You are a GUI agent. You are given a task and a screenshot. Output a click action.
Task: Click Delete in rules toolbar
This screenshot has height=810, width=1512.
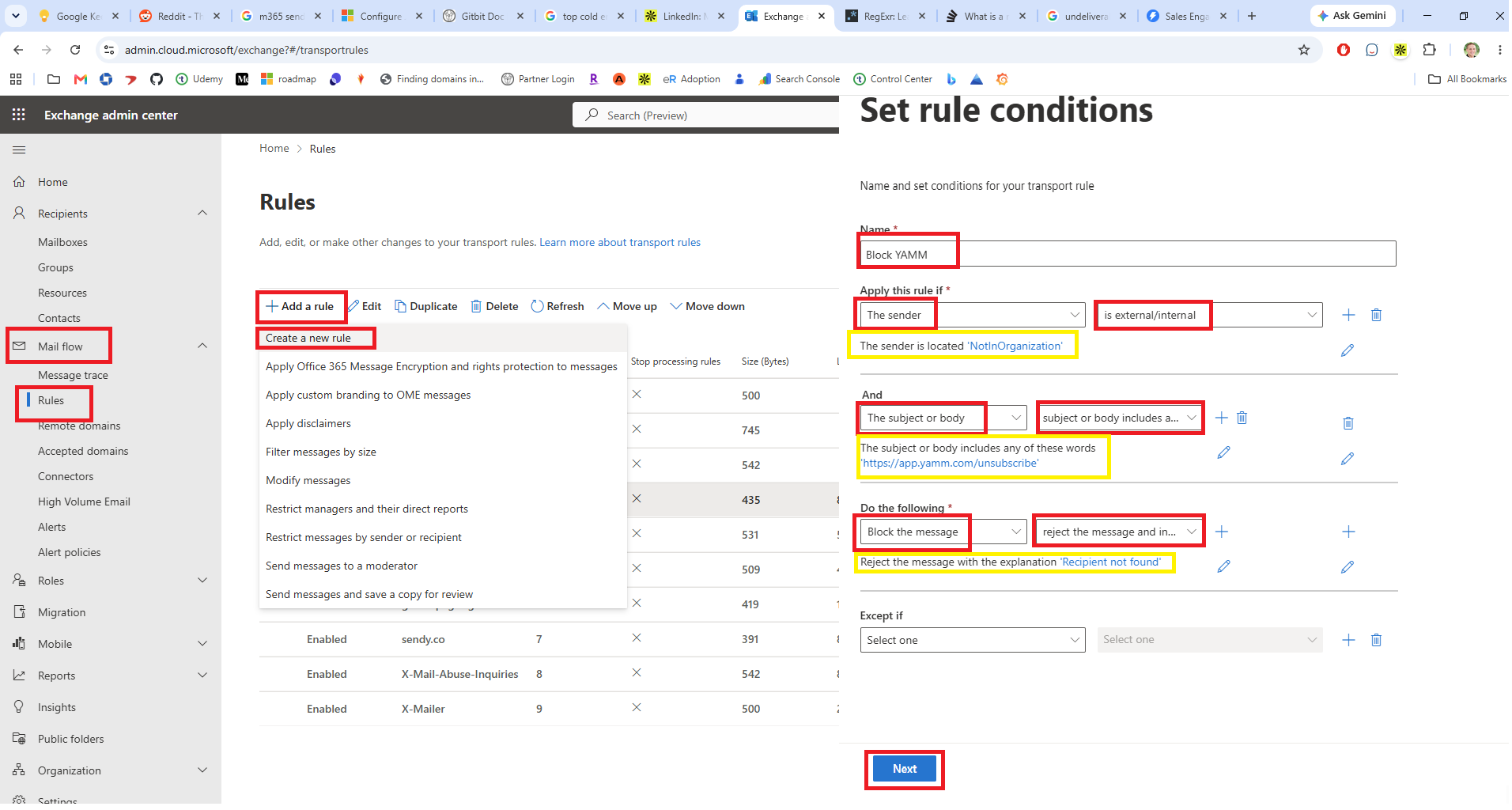pos(494,306)
